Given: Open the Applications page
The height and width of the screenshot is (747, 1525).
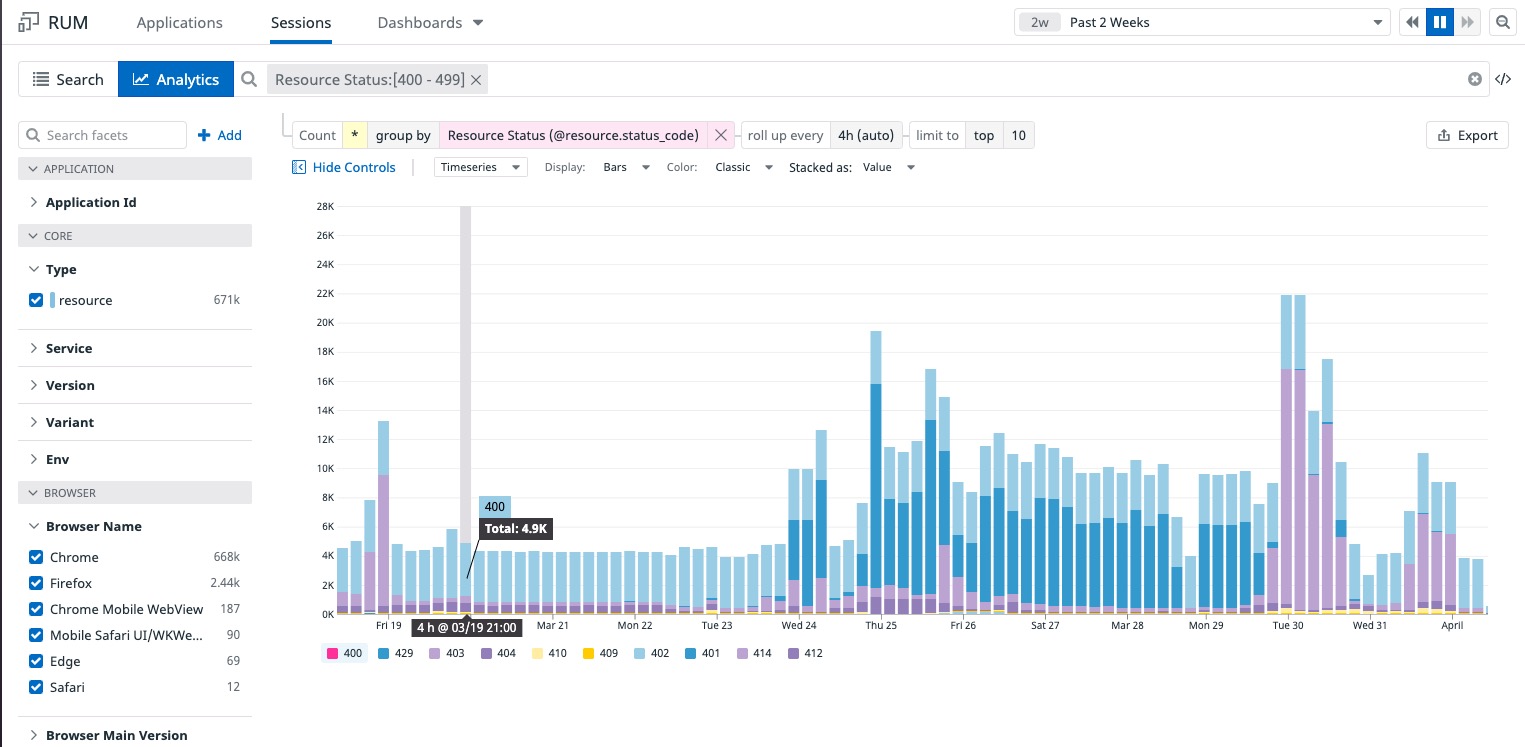Looking at the screenshot, I should click(x=179, y=22).
